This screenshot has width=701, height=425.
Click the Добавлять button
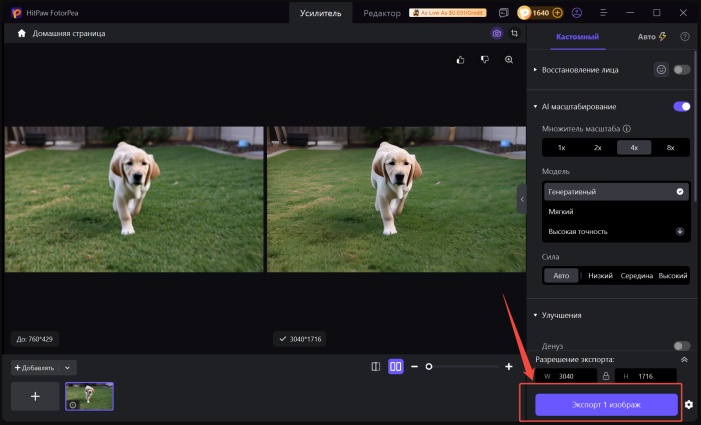34,368
